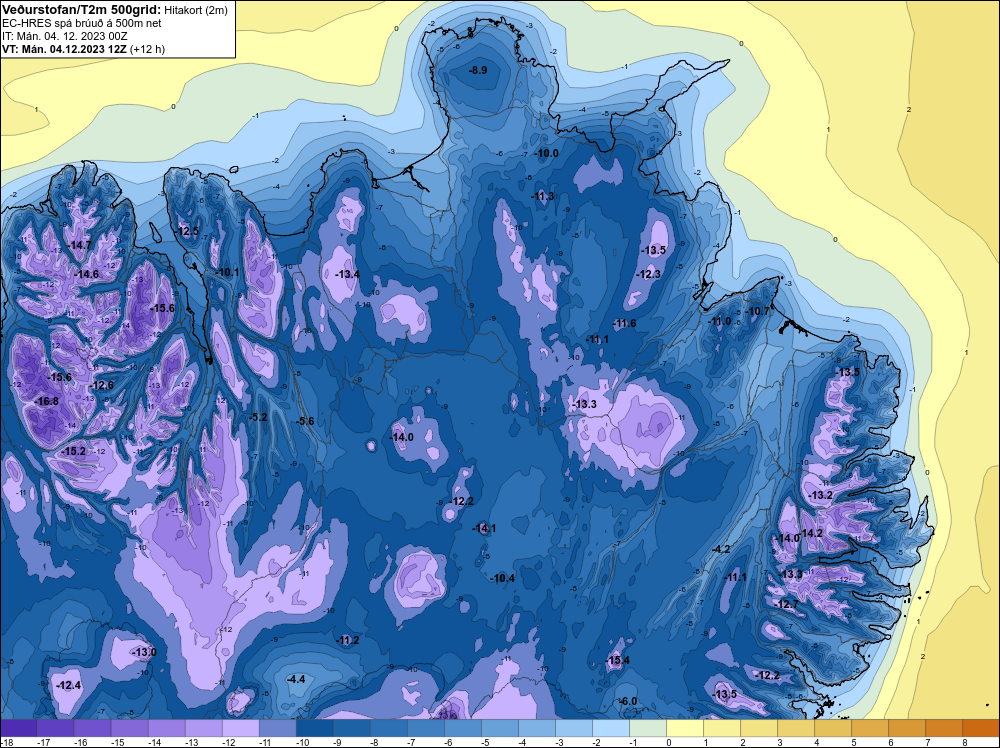Select the legend swatch between -10 and -9

315,728
